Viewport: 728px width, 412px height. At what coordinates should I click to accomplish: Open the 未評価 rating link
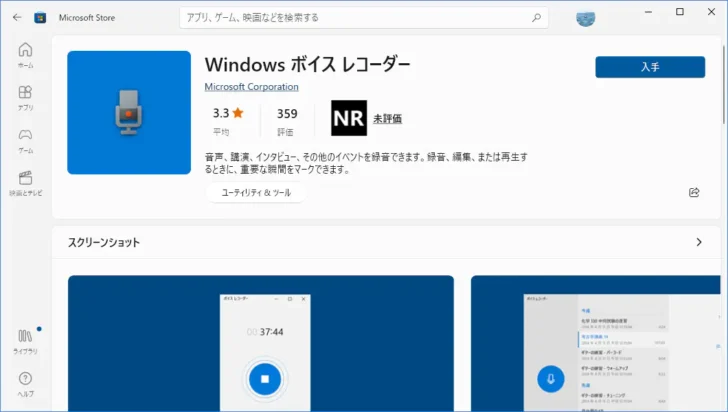388,119
